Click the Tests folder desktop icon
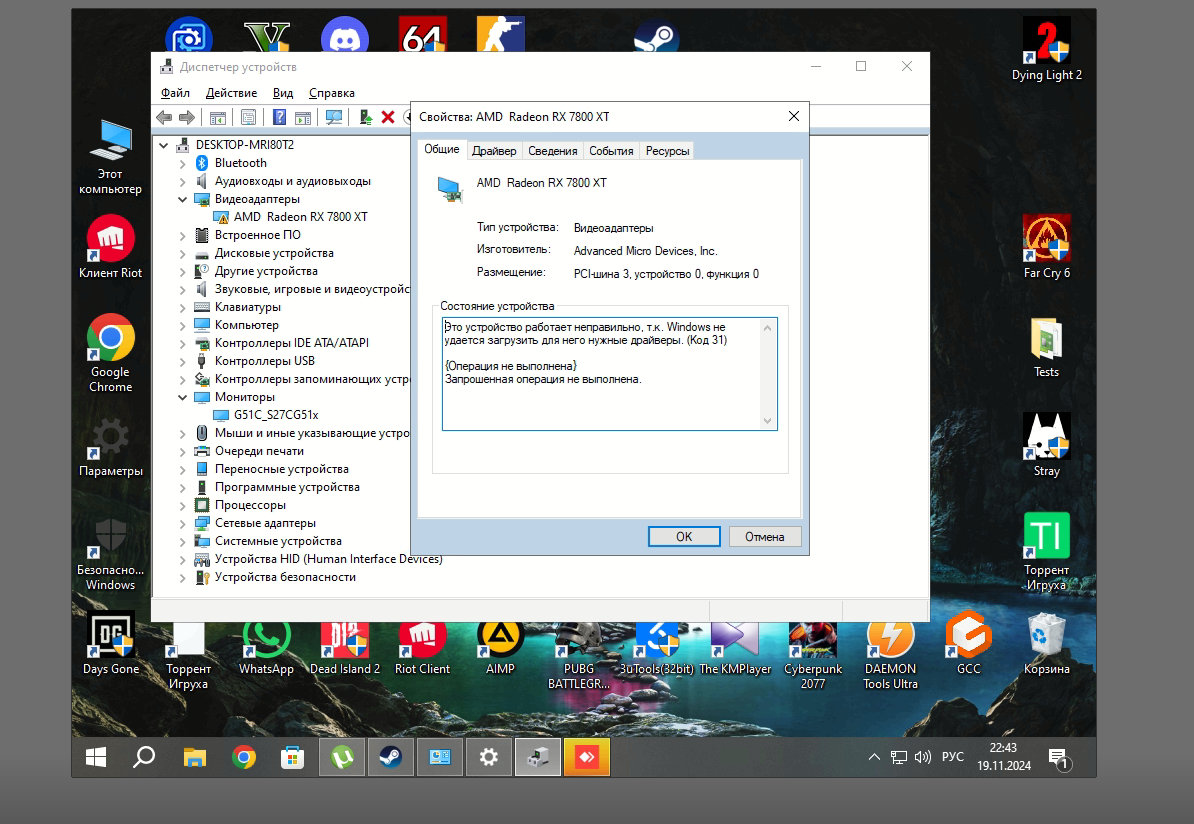This screenshot has height=824, width=1194. [1046, 347]
